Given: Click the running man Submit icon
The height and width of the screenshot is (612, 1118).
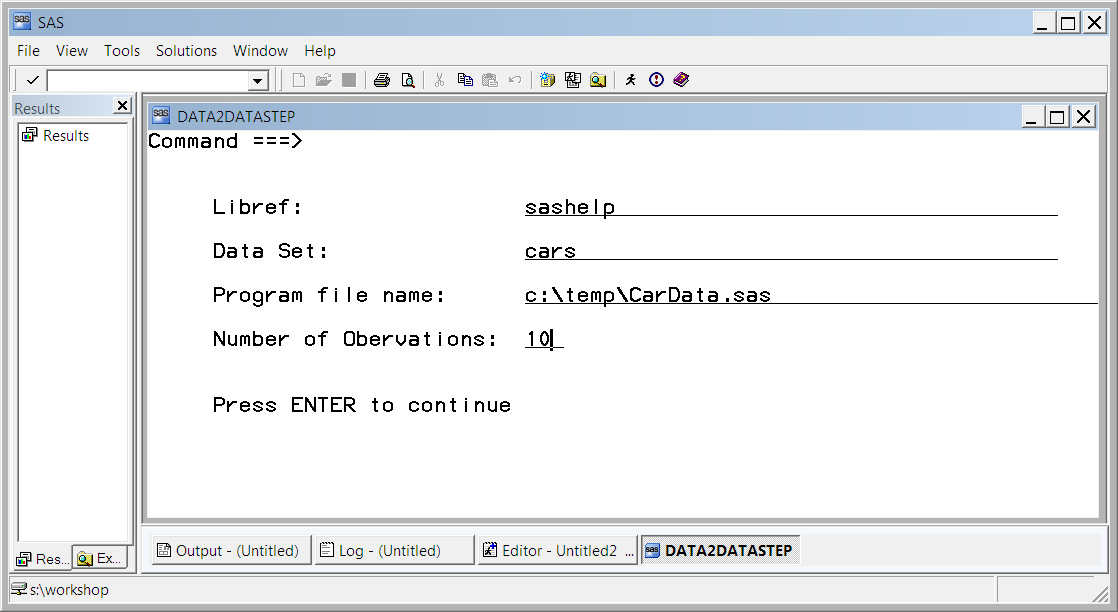Looking at the screenshot, I should (x=630, y=80).
